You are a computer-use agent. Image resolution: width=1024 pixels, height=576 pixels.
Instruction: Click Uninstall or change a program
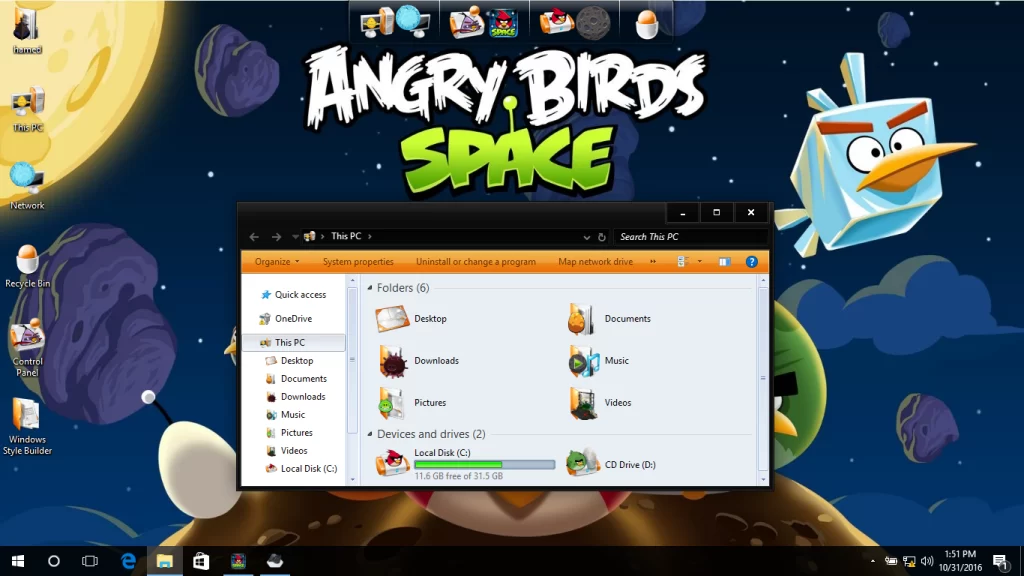[476, 262]
